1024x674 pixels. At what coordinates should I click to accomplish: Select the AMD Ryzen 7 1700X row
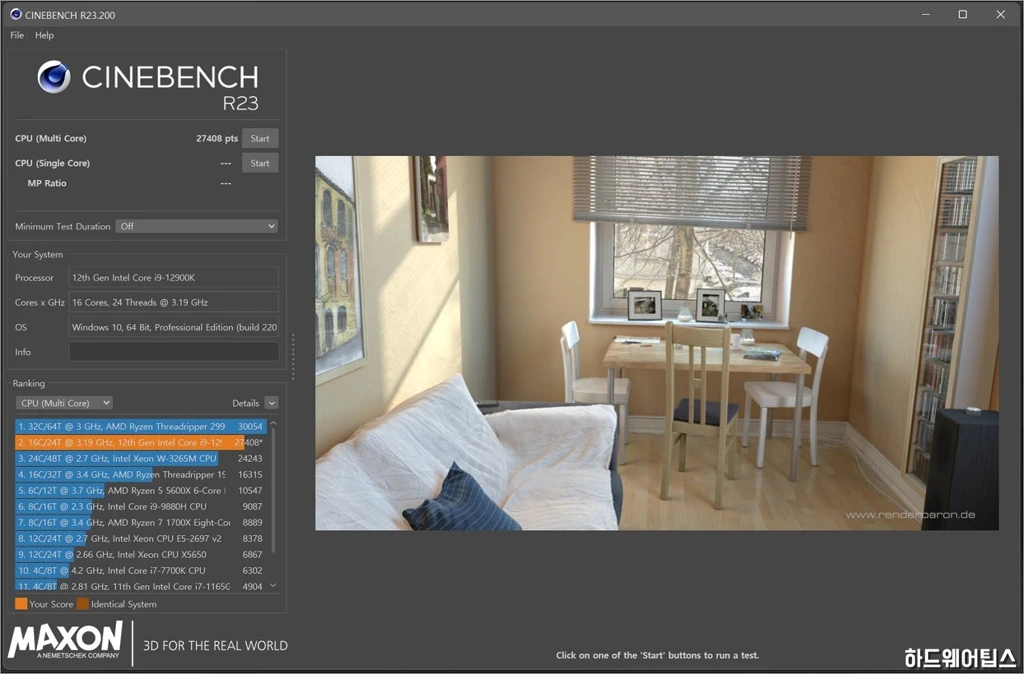tap(140, 522)
